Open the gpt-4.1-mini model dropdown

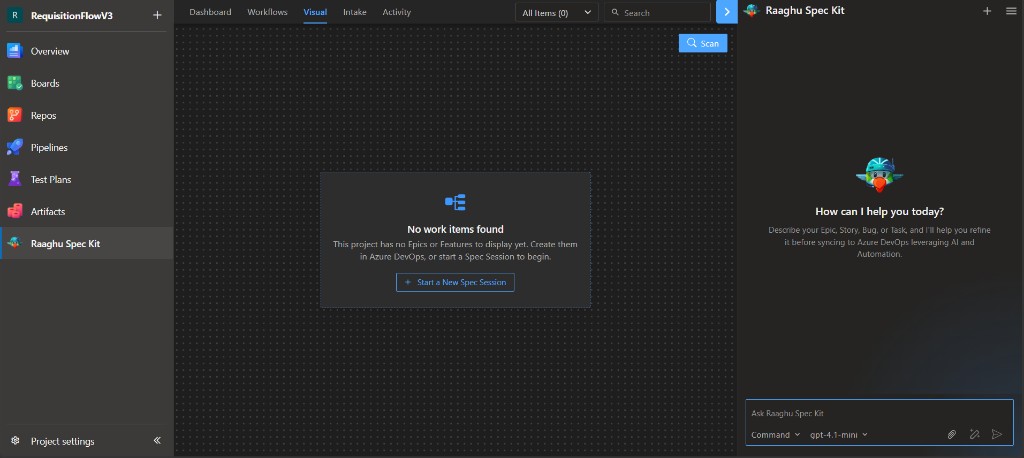[x=839, y=434]
